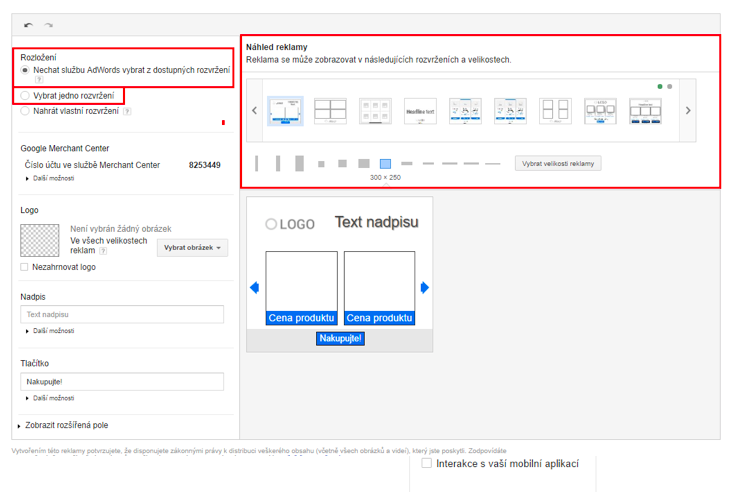
Task: Click the LOGO placeholder in ad preview
Action: click(290, 224)
